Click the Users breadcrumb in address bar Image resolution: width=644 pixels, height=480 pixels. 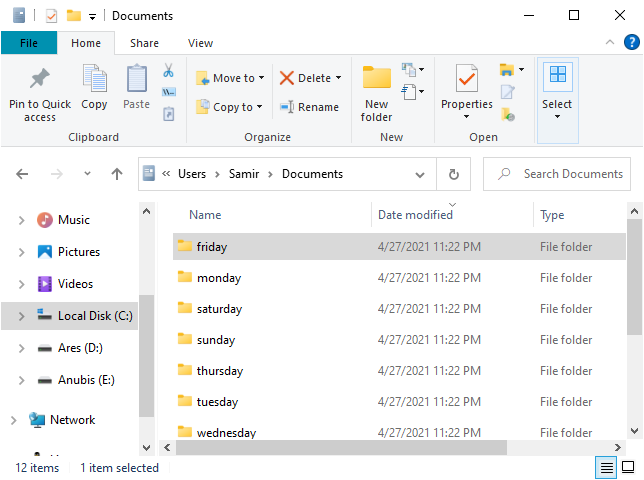coord(192,174)
